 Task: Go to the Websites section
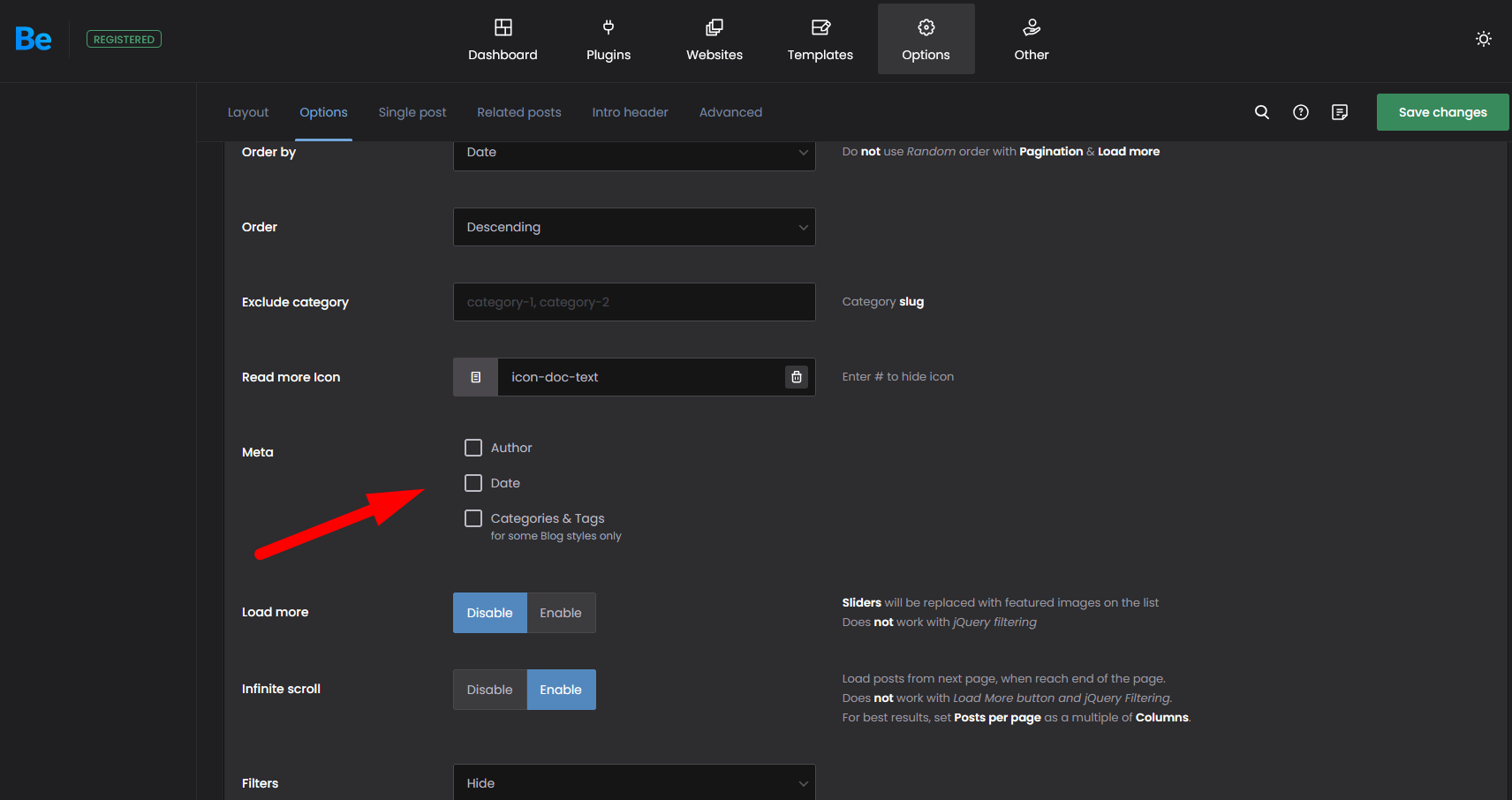[x=714, y=40]
